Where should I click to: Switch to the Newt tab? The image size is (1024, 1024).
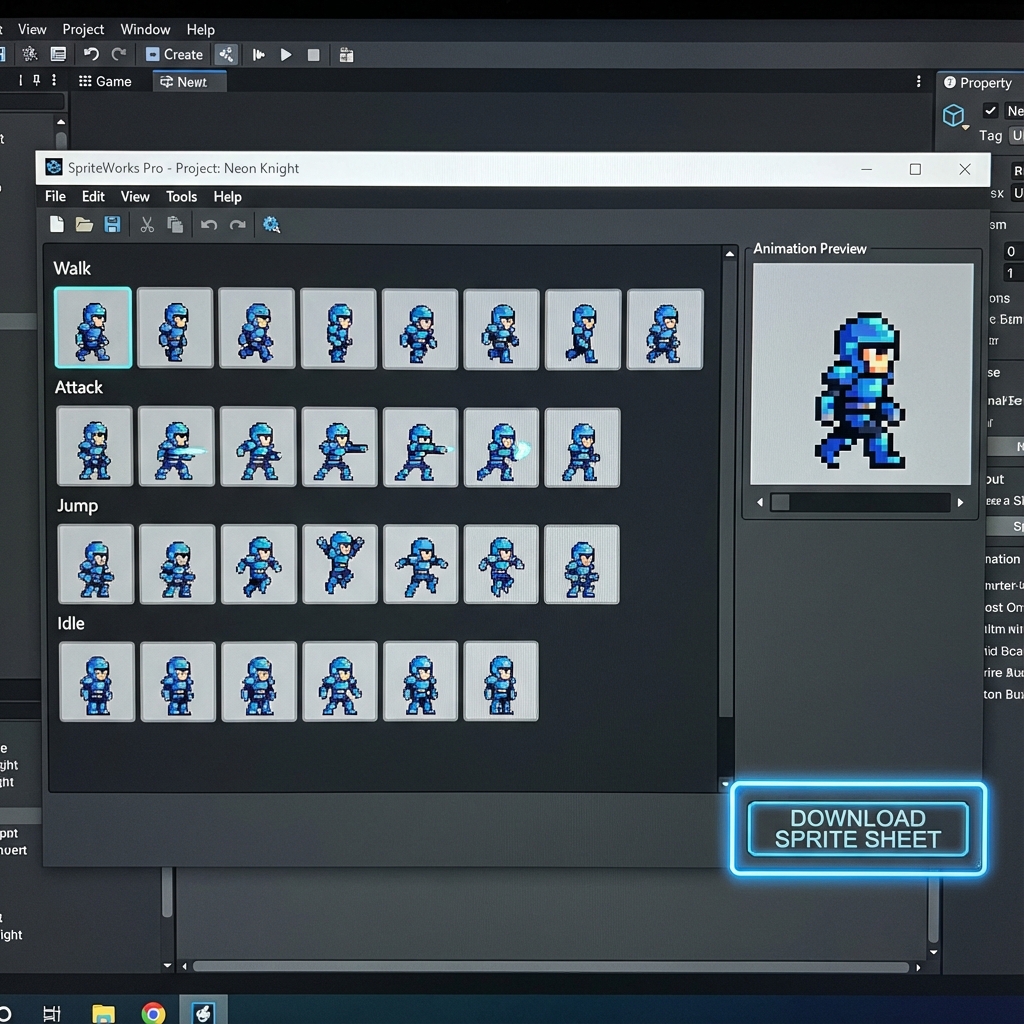[x=188, y=81]
